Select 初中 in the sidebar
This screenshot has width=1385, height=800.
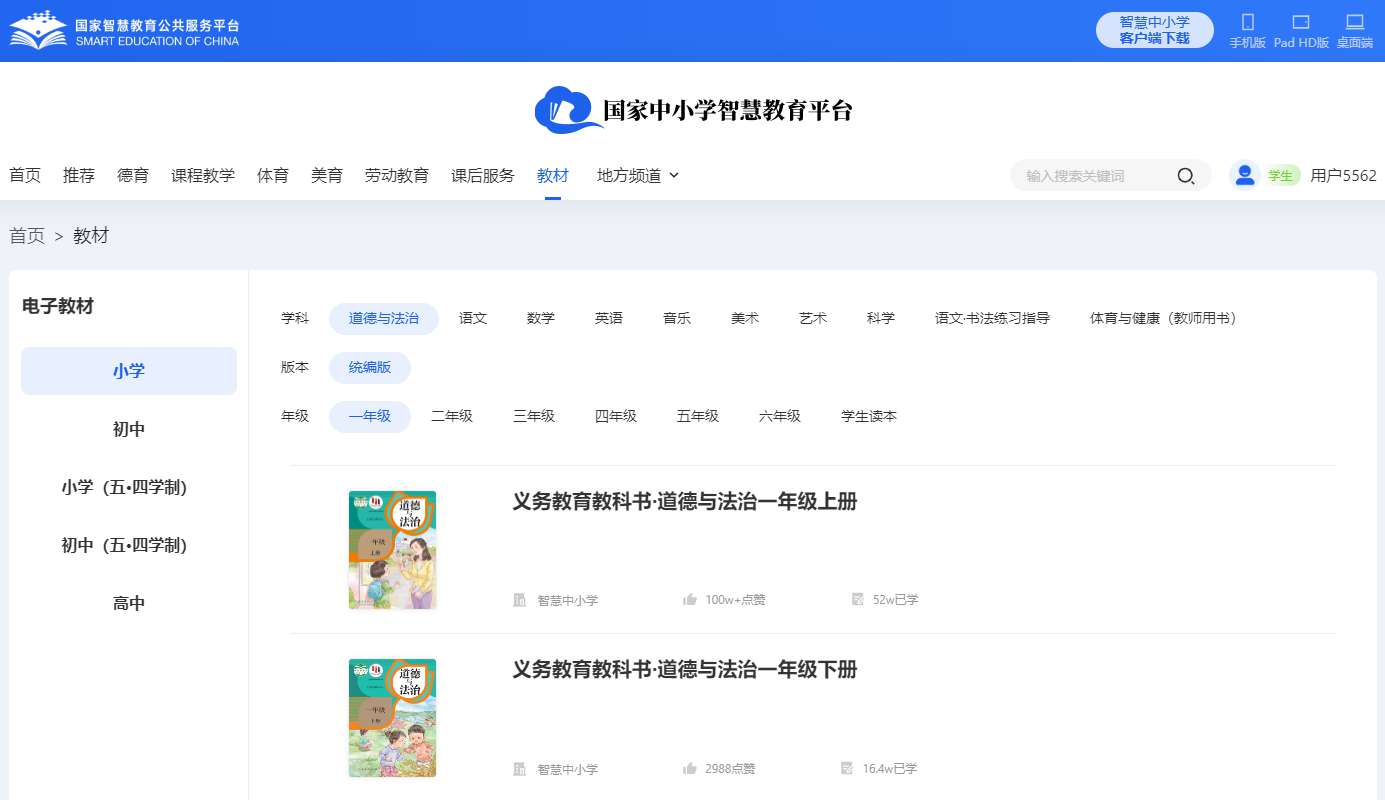(128, 428)
